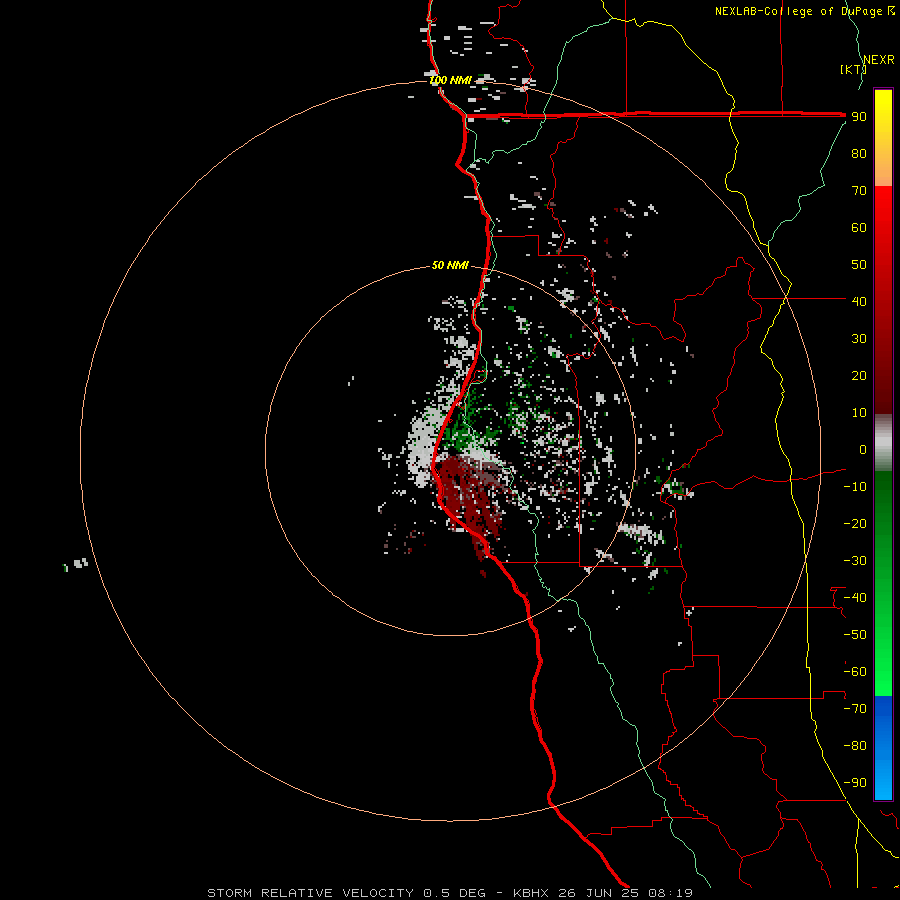900x900 pixels.
Task: Select the positive 90 scale label
Action: click(x=859, y=117)
